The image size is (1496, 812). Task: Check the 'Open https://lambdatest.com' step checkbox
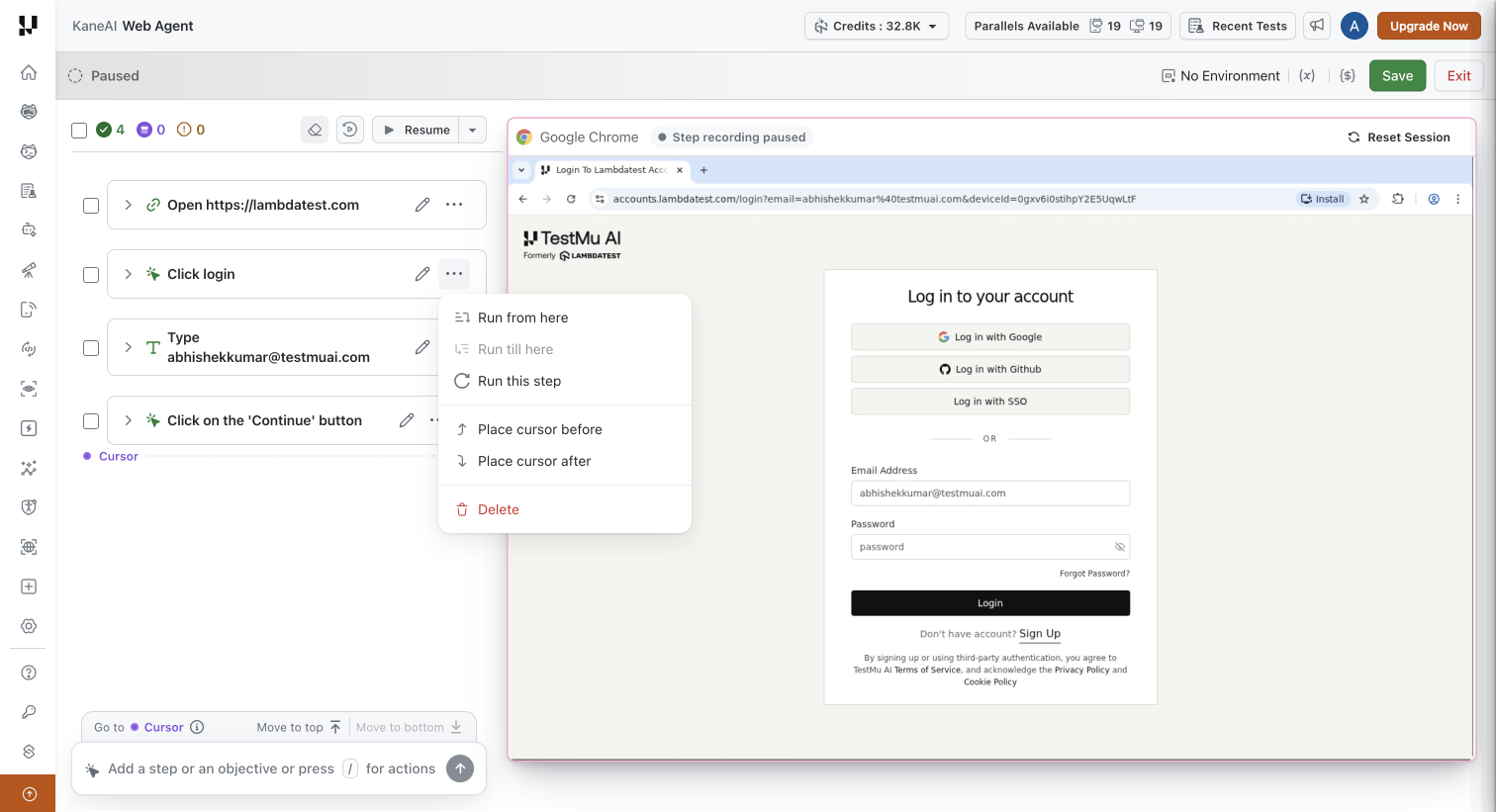[x=91, y=206]
